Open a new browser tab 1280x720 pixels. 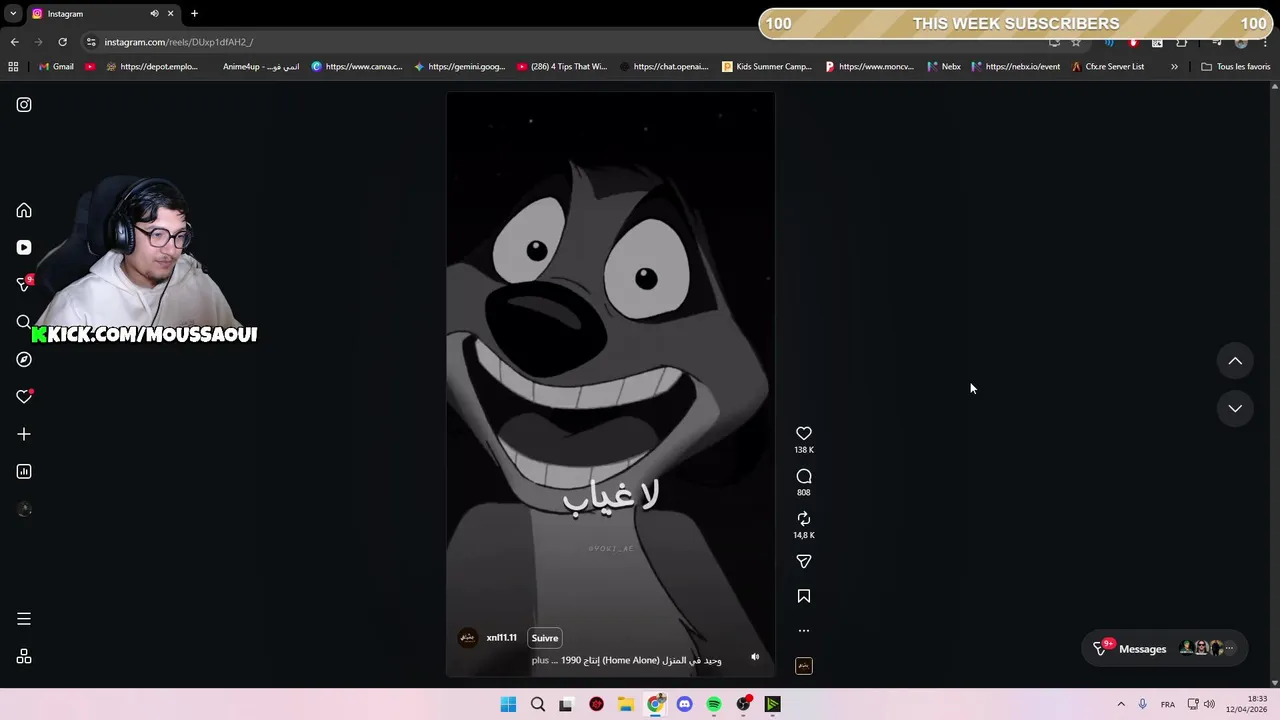click(194, 14)
